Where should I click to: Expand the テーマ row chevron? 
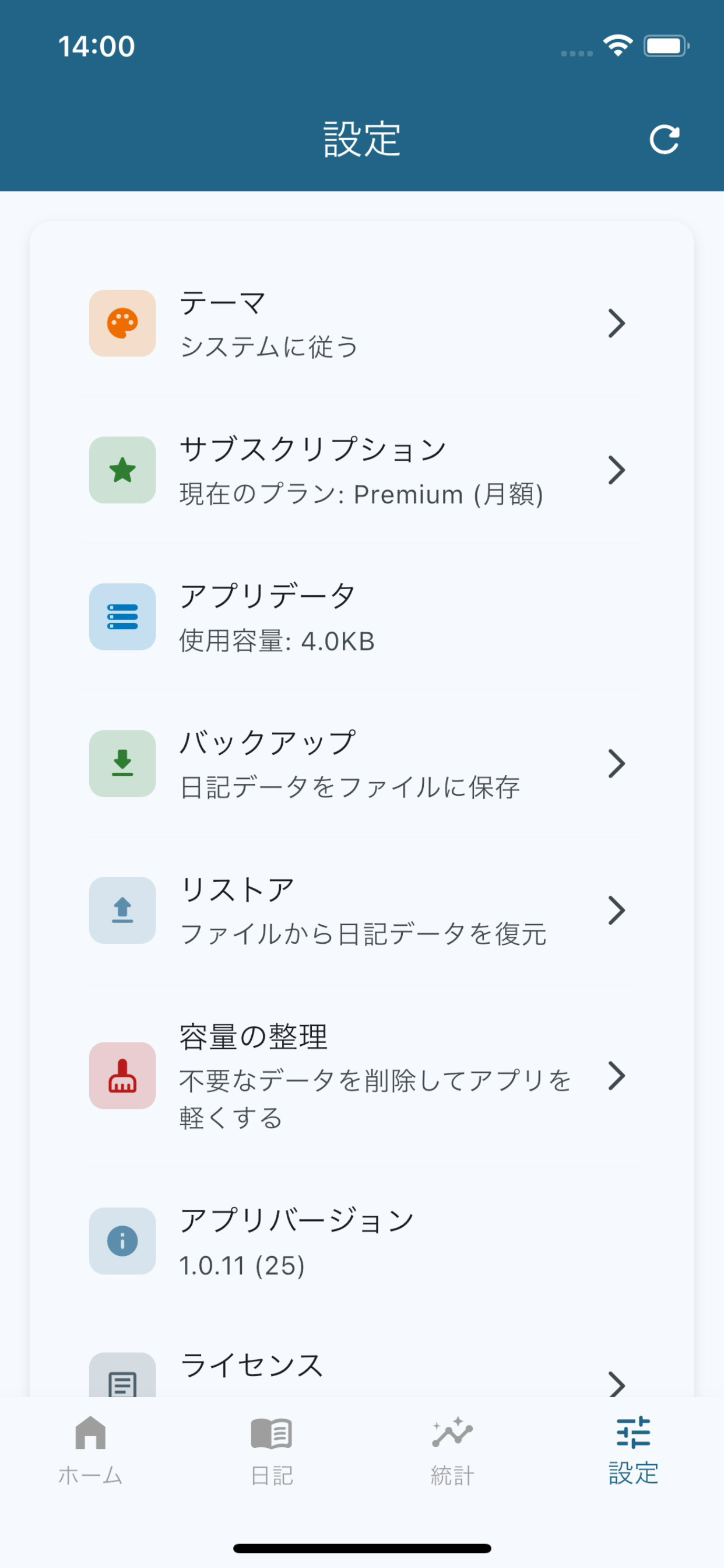(616, 323)
